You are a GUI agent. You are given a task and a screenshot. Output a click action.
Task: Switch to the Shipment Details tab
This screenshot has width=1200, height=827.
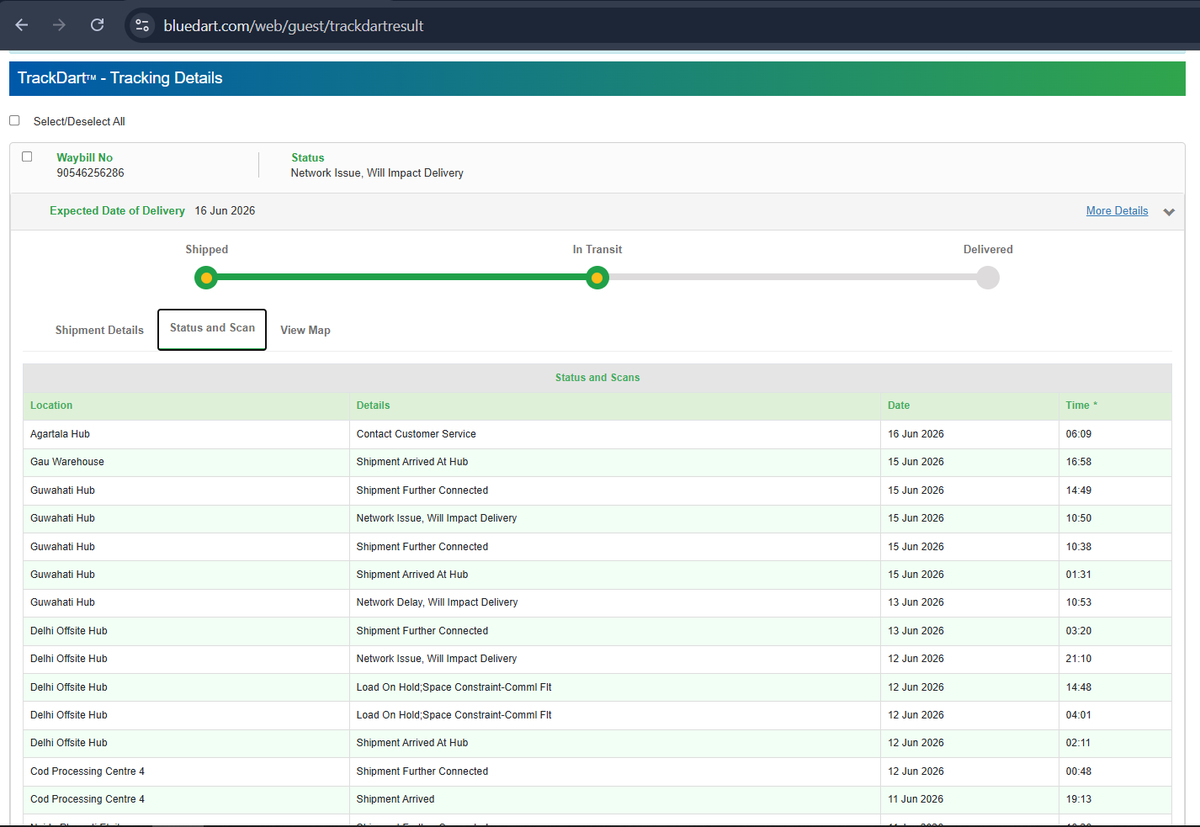click(99, 330)
